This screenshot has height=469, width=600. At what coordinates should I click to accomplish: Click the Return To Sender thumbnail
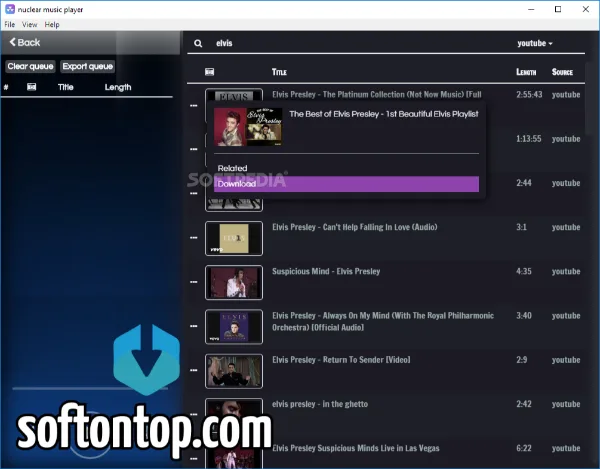click(234, 371)
